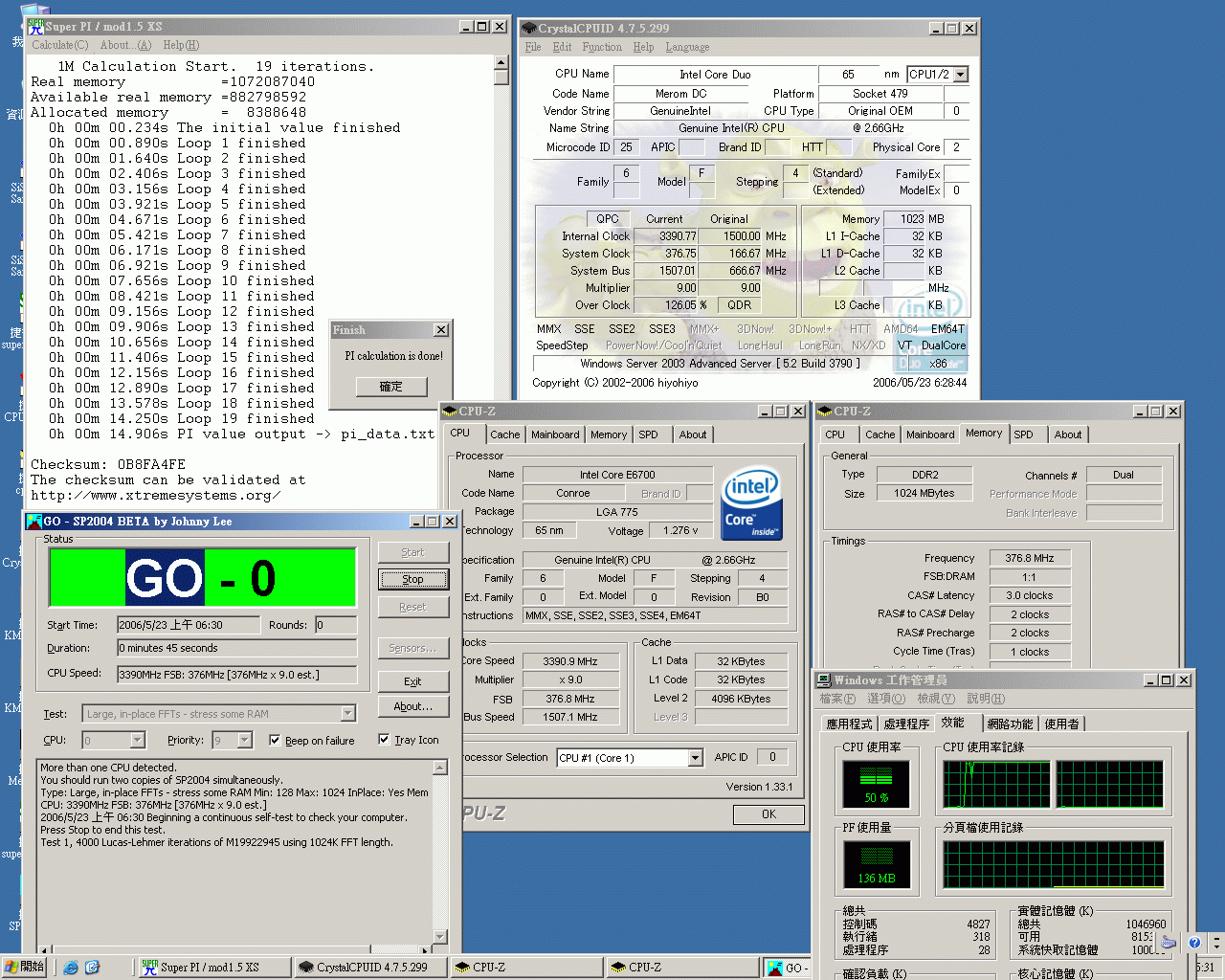Click the Task Manager title bar icon

click(x=823, y=680)
